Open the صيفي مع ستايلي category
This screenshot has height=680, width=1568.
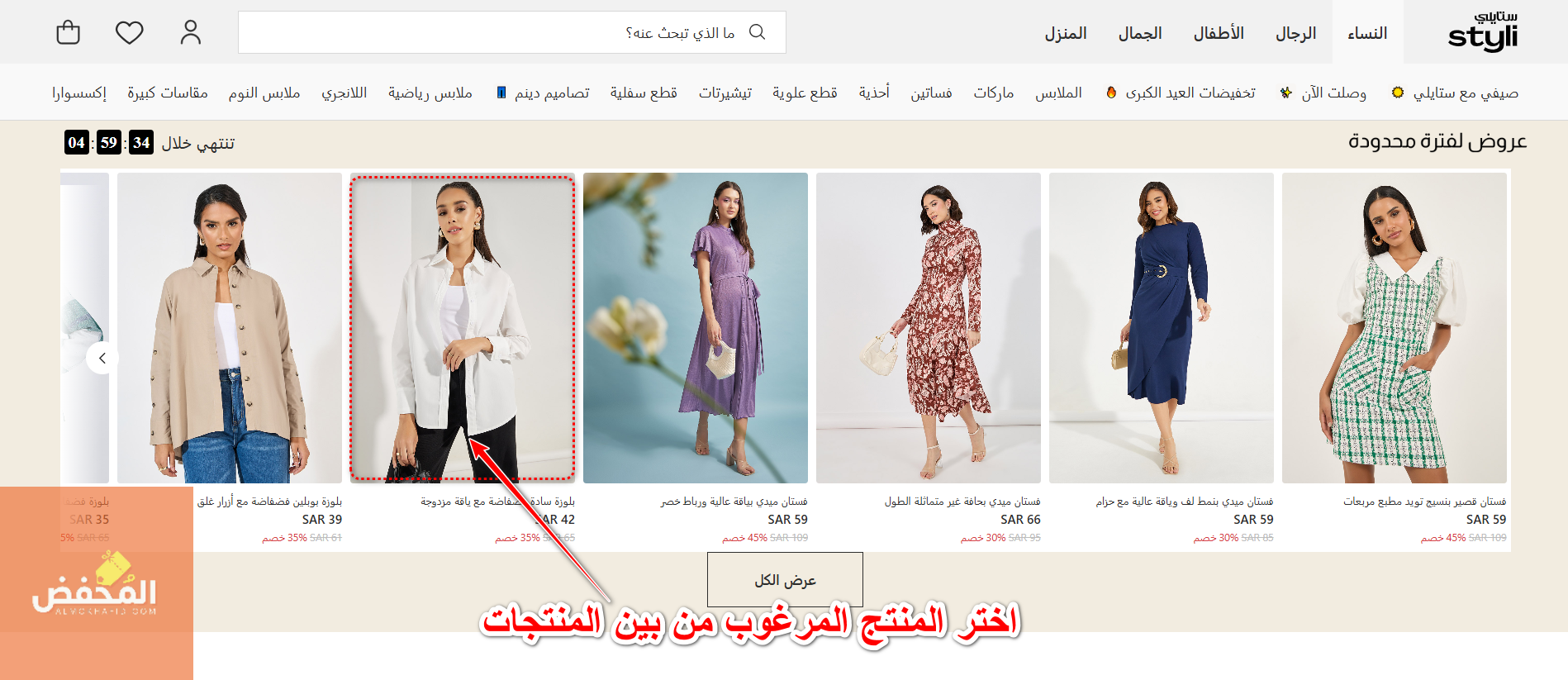tap(1455, 93)
